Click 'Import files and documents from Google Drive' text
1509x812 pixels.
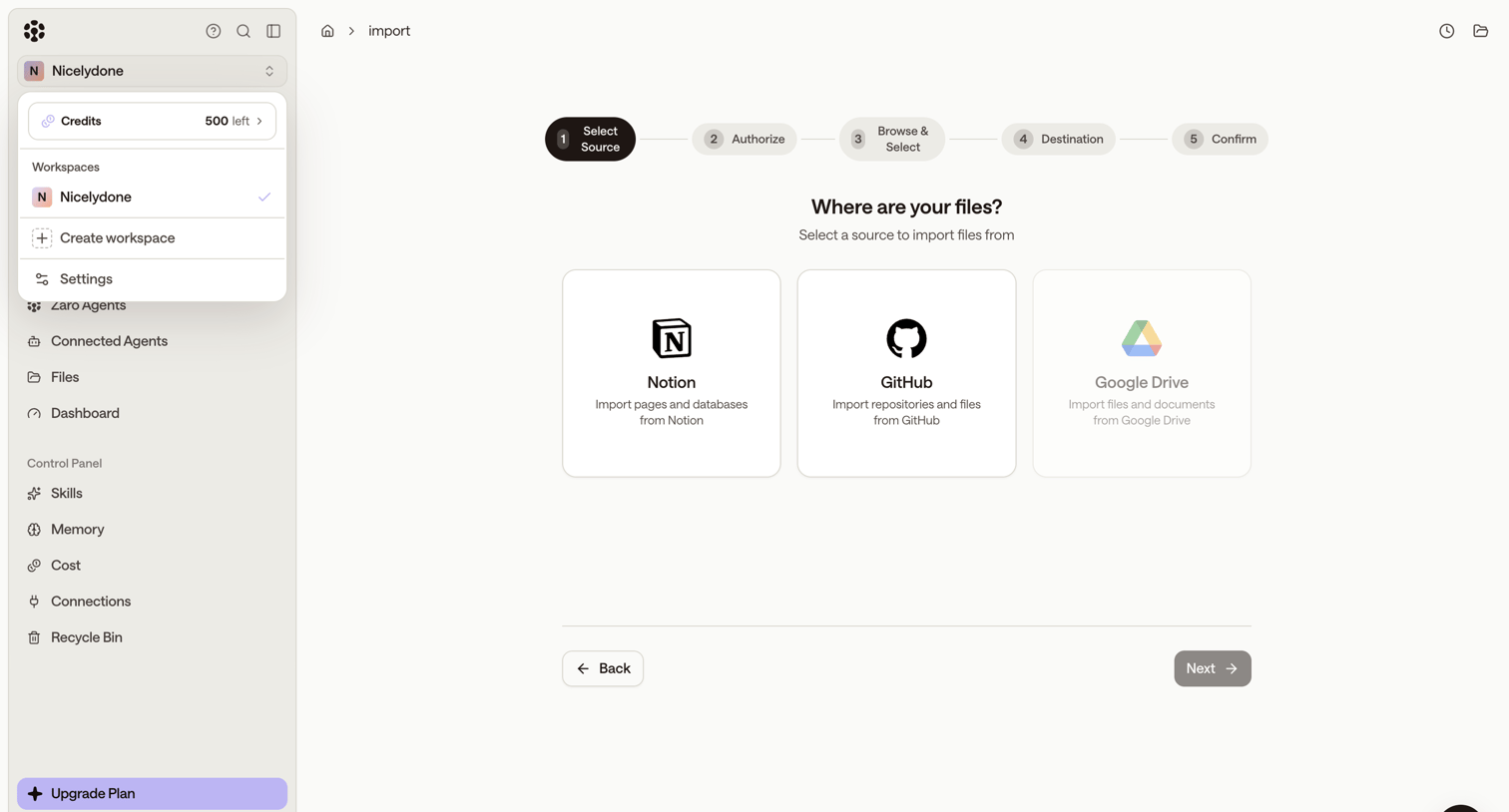point(1142,412)
